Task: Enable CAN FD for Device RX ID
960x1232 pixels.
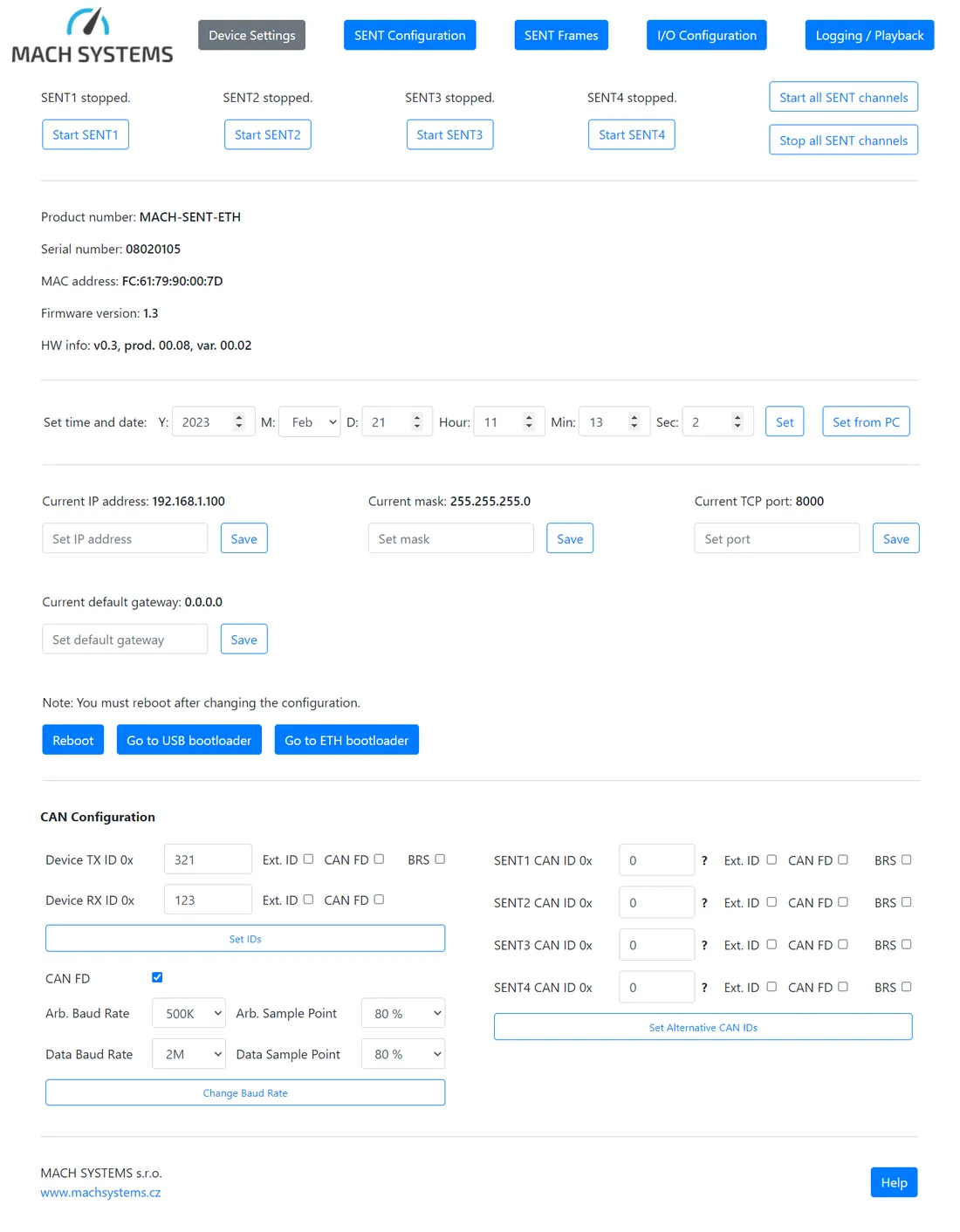Action: [x=379, y=900]
